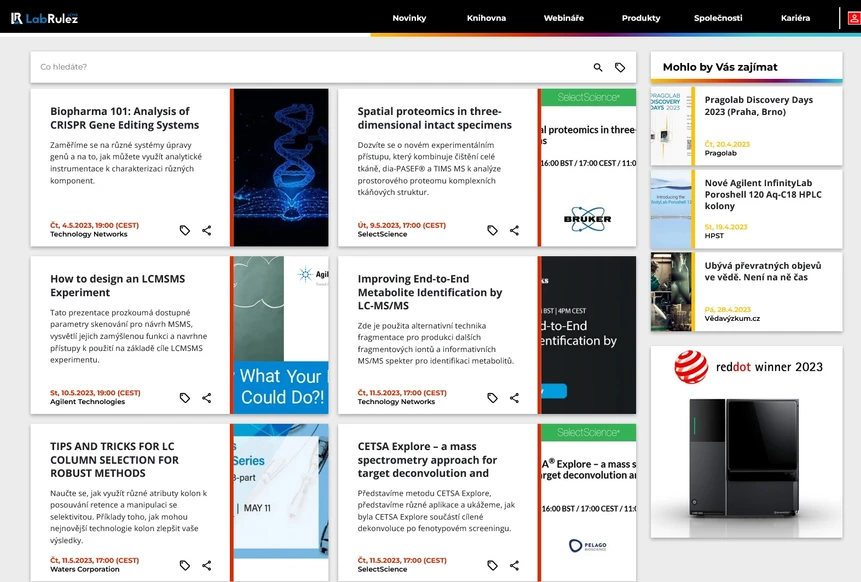861x582 pixels.
Task: Click tag icon on CETSA Explore card
Action: [493, 566]
